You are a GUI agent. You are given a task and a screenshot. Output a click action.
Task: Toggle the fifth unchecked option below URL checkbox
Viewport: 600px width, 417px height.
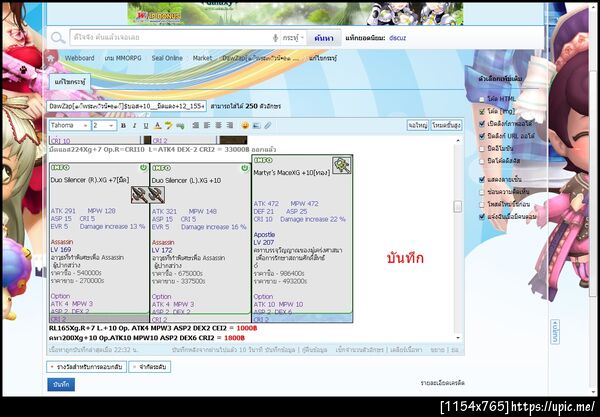point(482,148)
